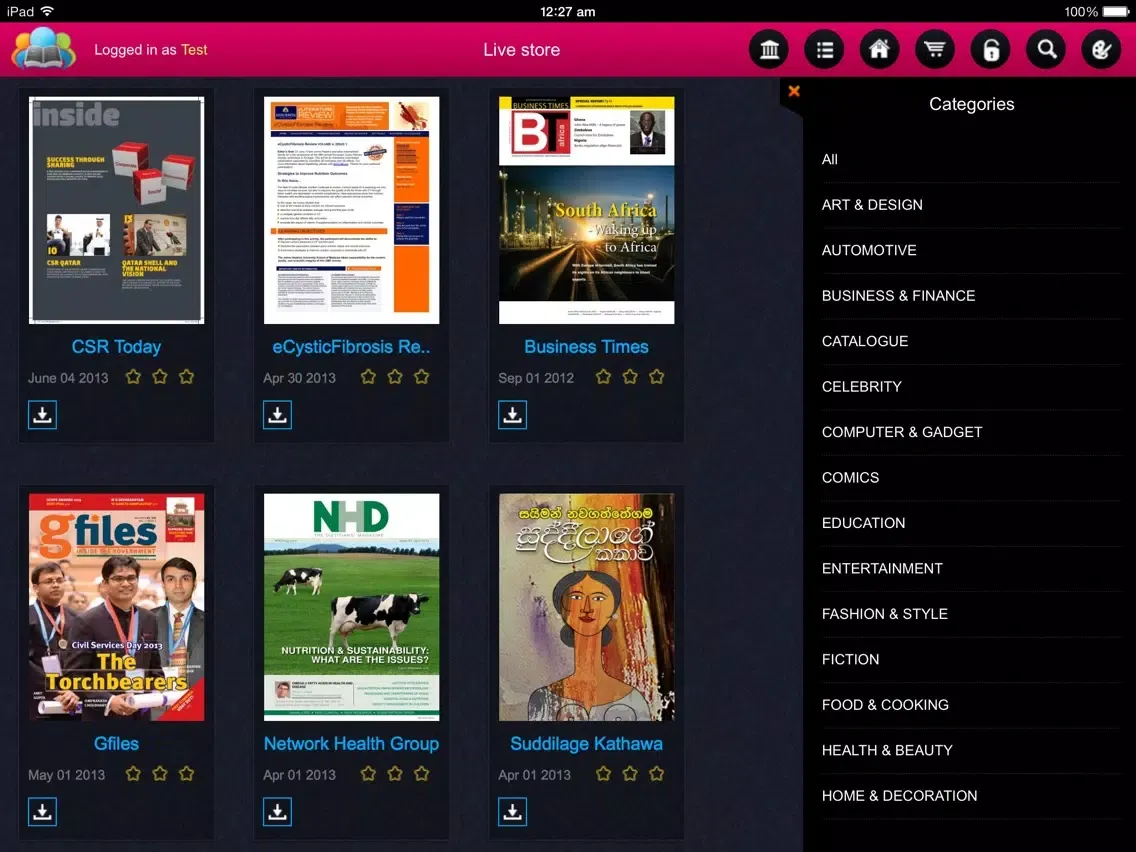Viewport: 1136px width, 852px height.
Task: Rate Network Health Group with second star
Action: pyautogui.click(x=395, y=774)
